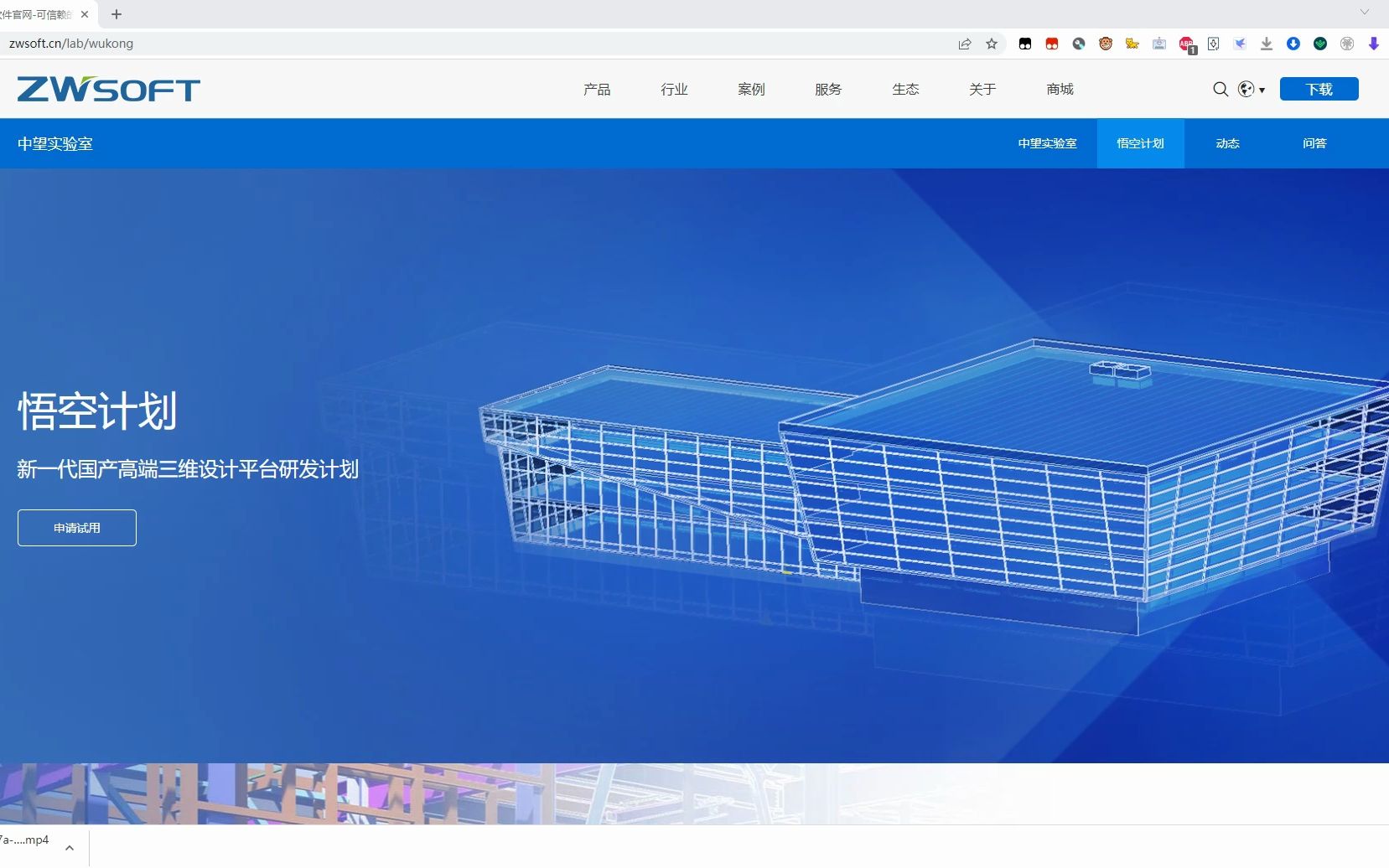Screen dimensions: 1389x868
Task: Select the 问答 sub-navigation tab
Action: click(x=1314, y=143)
